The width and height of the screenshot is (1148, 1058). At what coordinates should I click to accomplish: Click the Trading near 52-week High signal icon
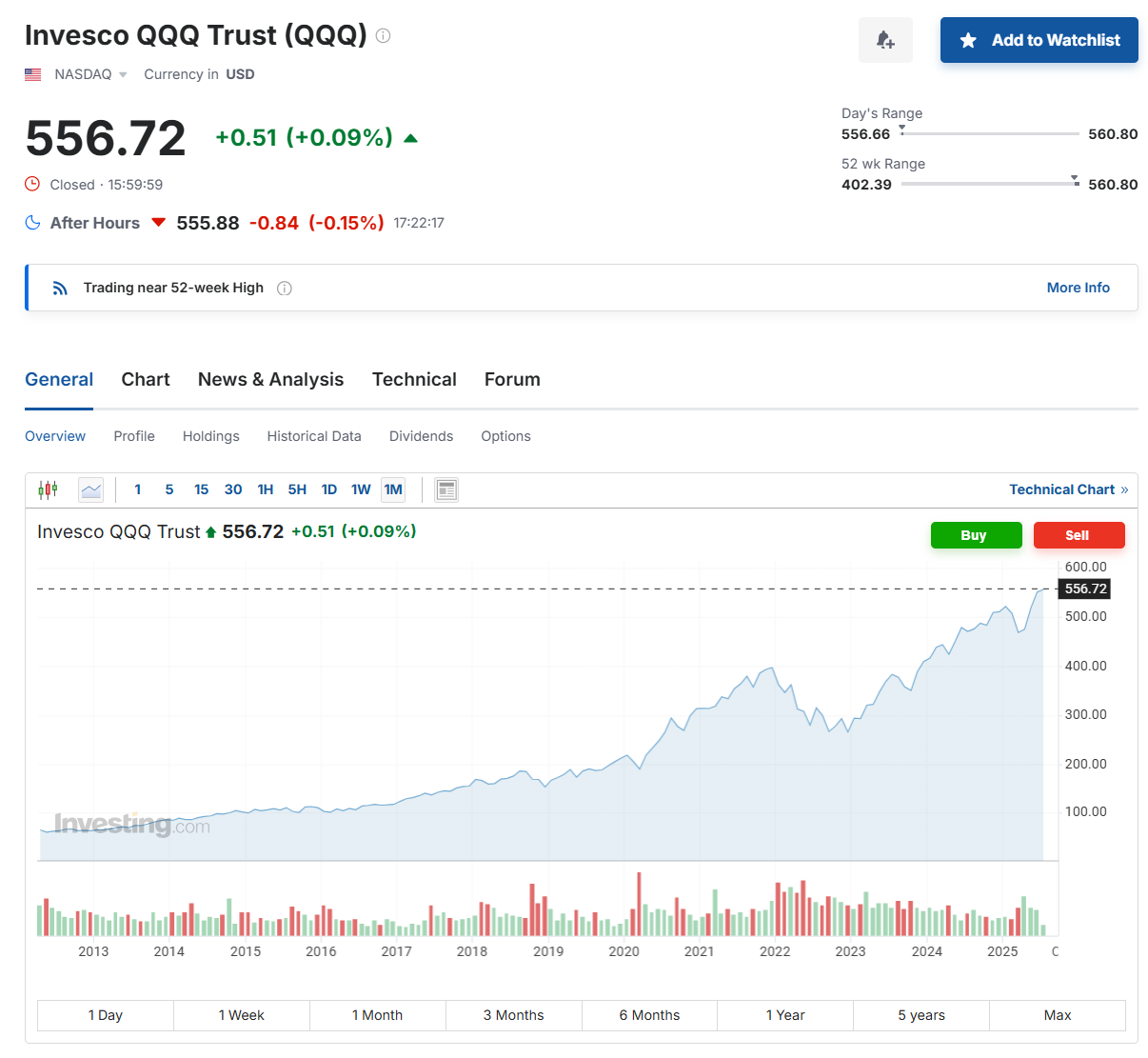[x=60, y=288]
